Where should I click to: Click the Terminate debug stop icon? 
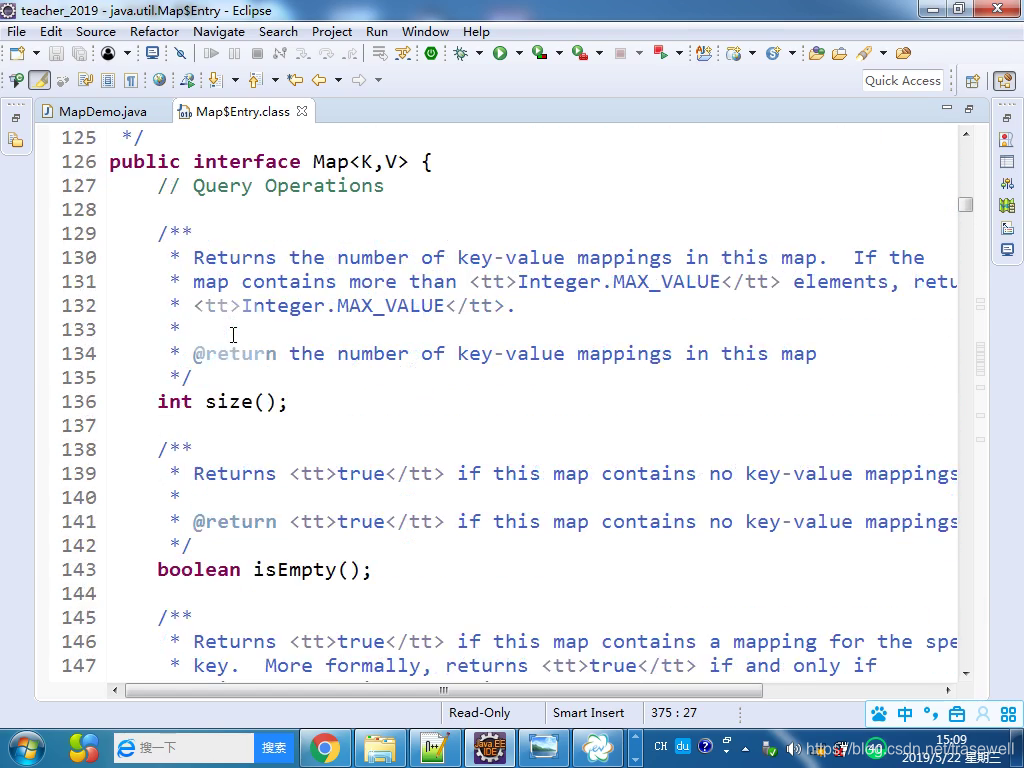(257, 54)
